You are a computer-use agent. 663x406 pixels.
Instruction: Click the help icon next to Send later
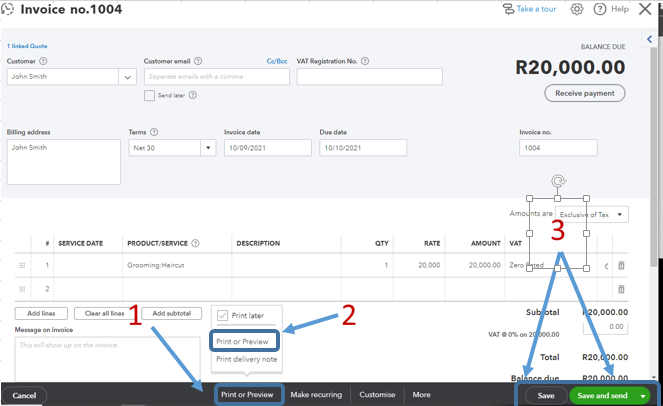193,95
